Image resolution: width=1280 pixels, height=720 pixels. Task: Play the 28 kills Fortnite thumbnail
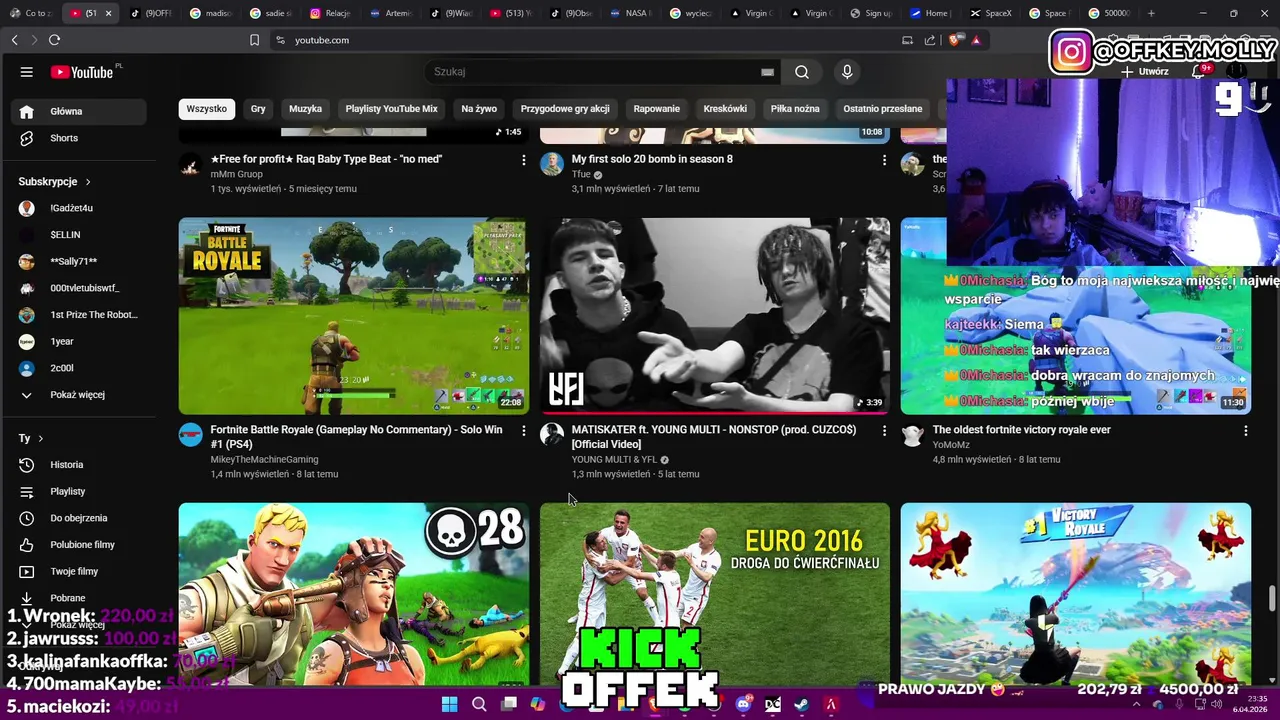click(x=354, y=594)
